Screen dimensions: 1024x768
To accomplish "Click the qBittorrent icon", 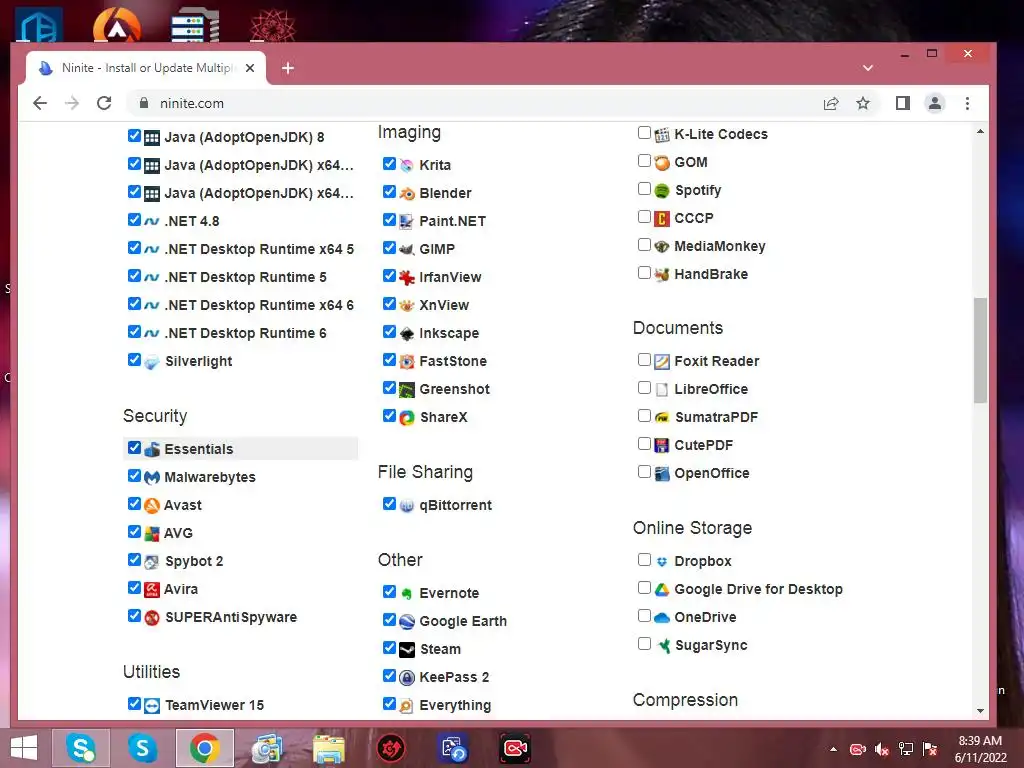I will [407, 505].
